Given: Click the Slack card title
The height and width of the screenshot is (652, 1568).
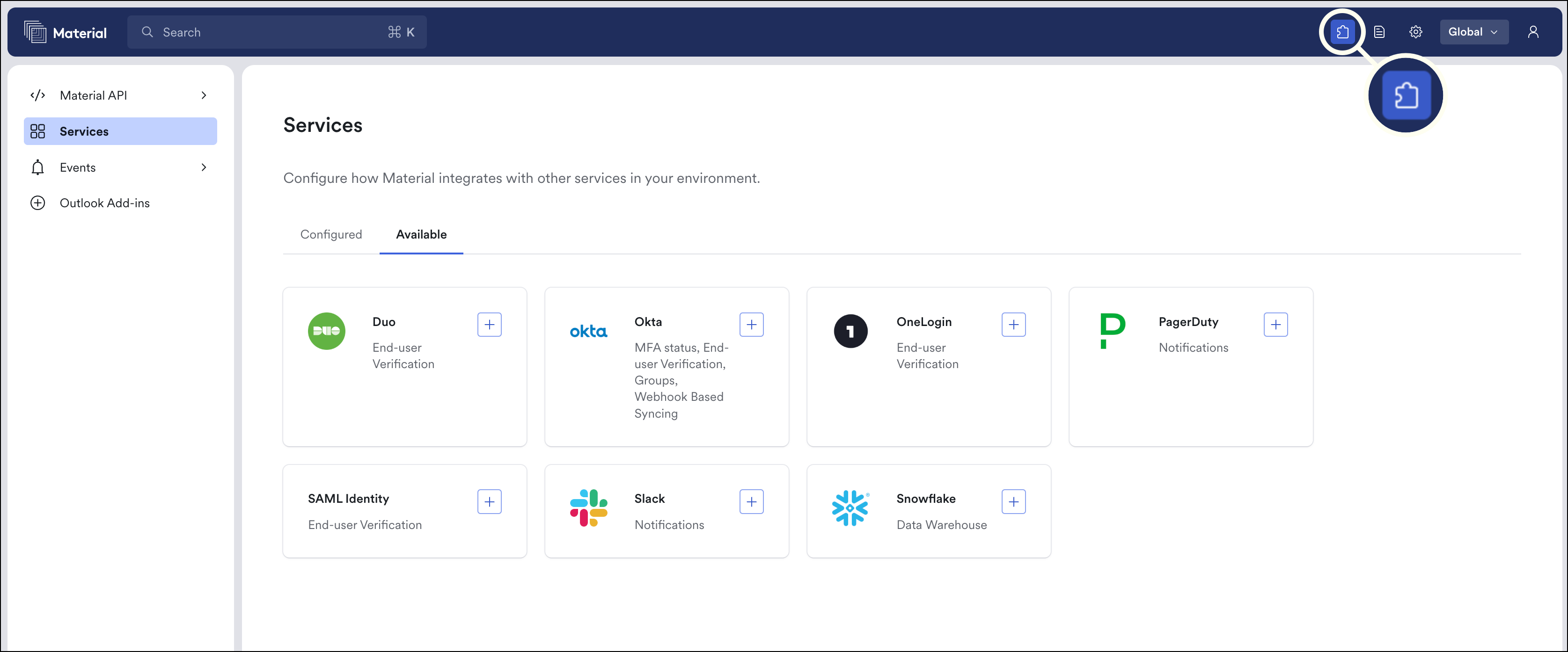Looking at the screenshot, I should coord(650,500).
